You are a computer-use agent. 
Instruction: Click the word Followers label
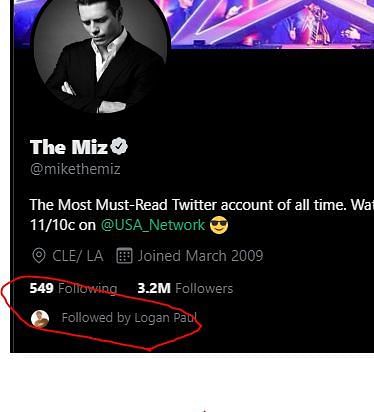[204, 288]
